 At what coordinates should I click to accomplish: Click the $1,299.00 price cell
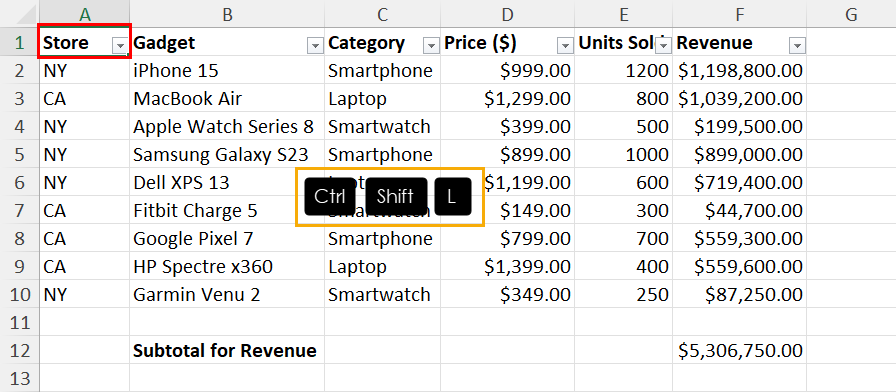click(507, 98)
